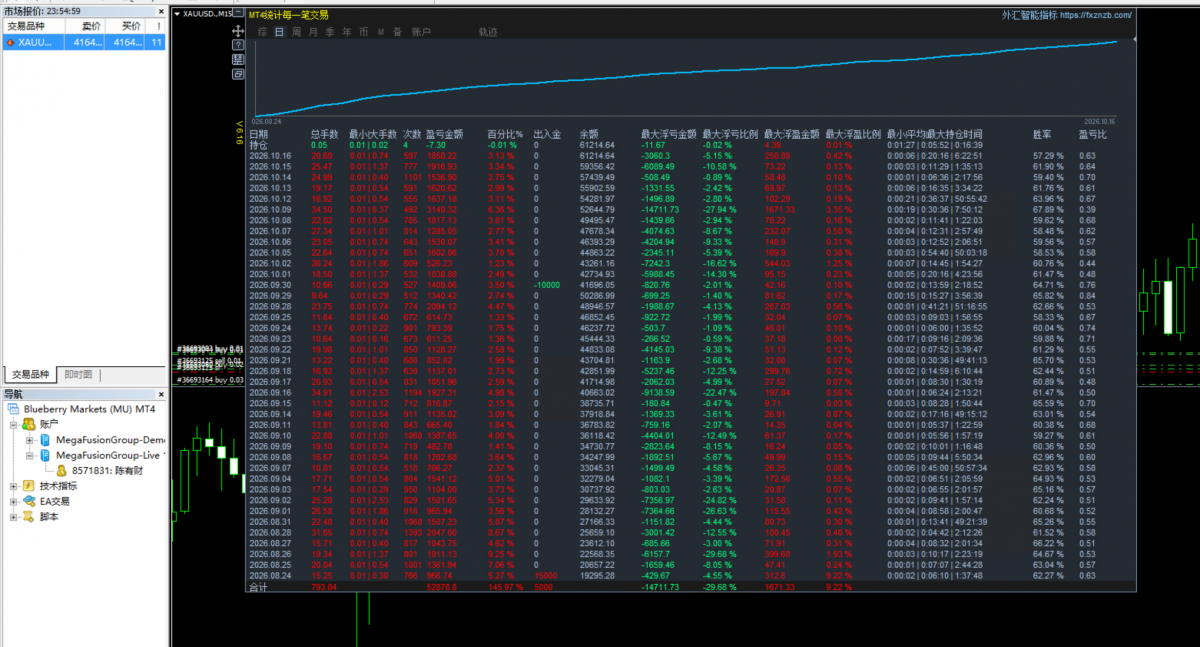
Task: Collapse the 账户 tree node
Action: [13, 424]
